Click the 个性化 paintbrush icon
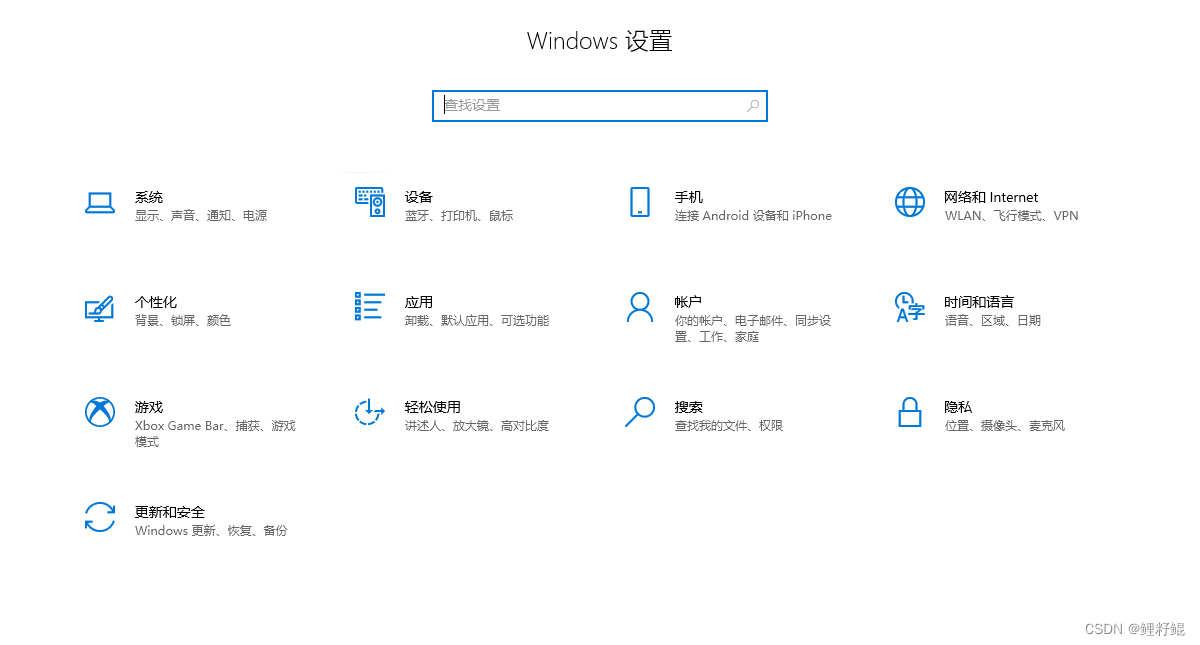 (x=99, y=308)
